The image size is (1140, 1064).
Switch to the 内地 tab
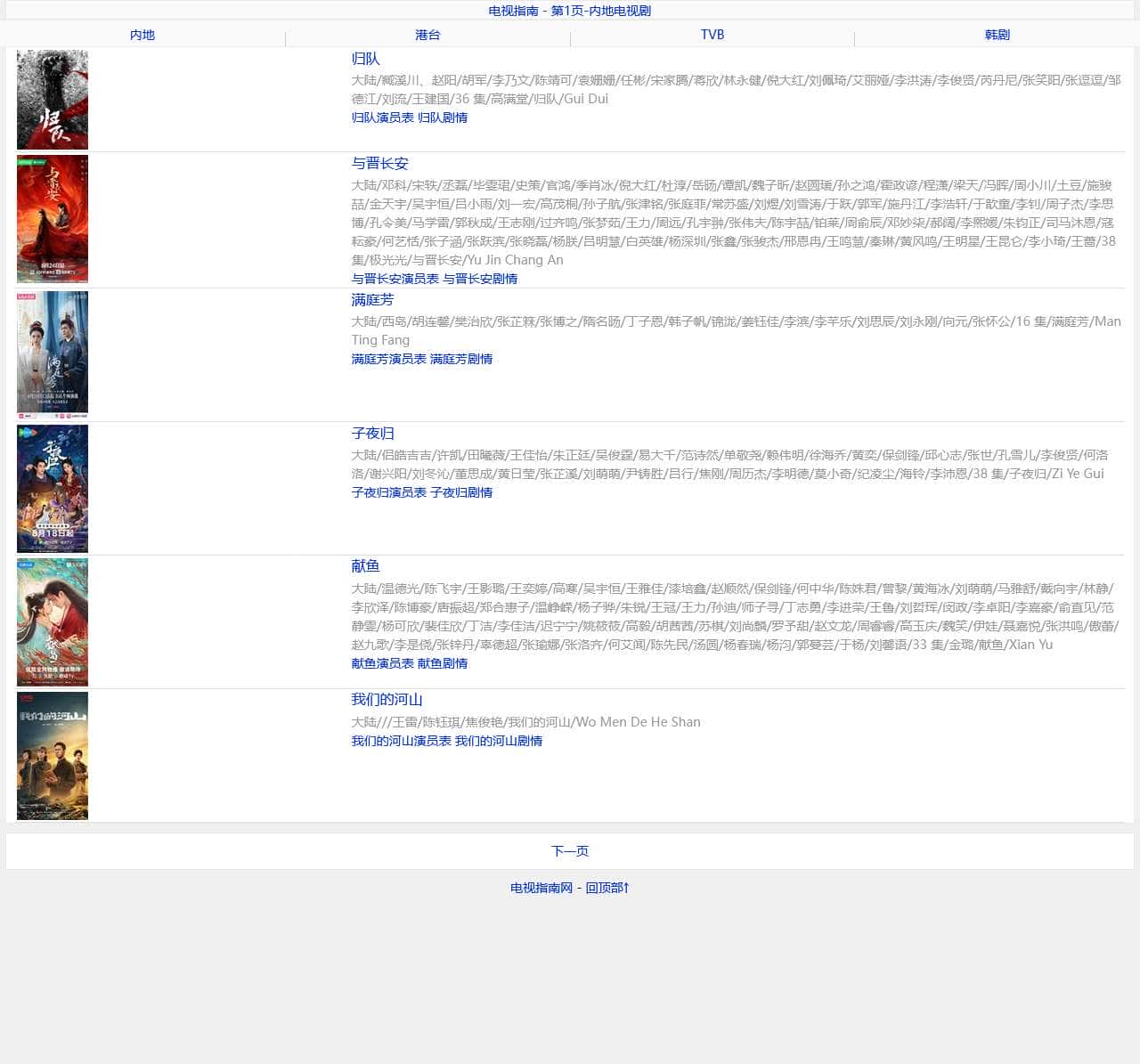coord(142,35)
